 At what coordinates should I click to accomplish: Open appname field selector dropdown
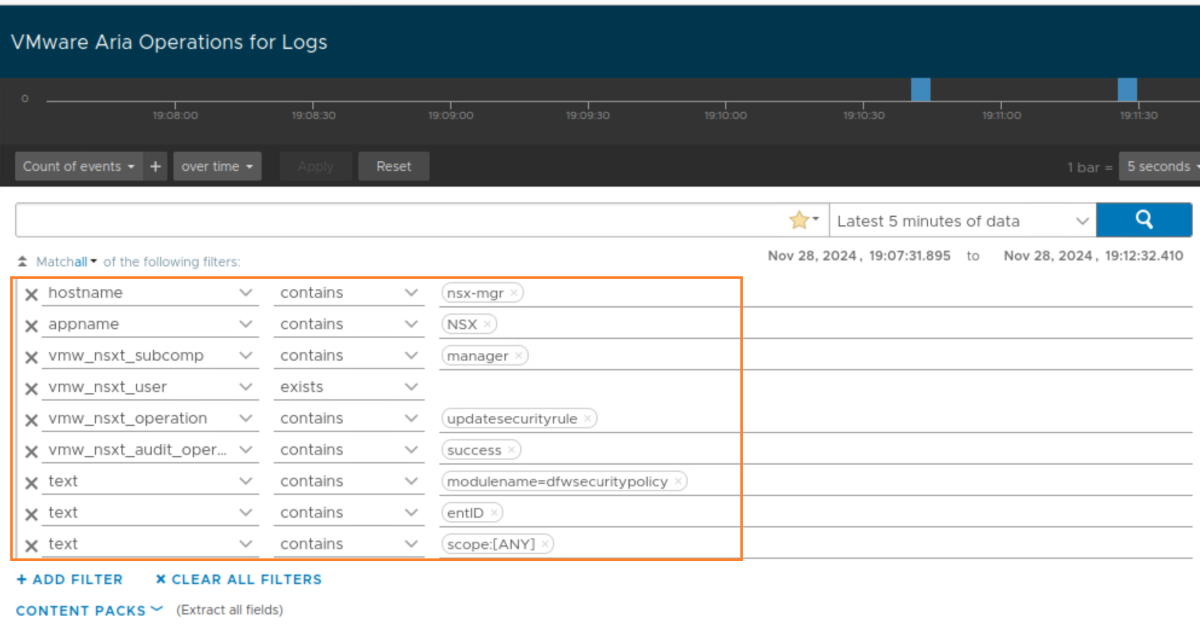[x=149, y=324]
